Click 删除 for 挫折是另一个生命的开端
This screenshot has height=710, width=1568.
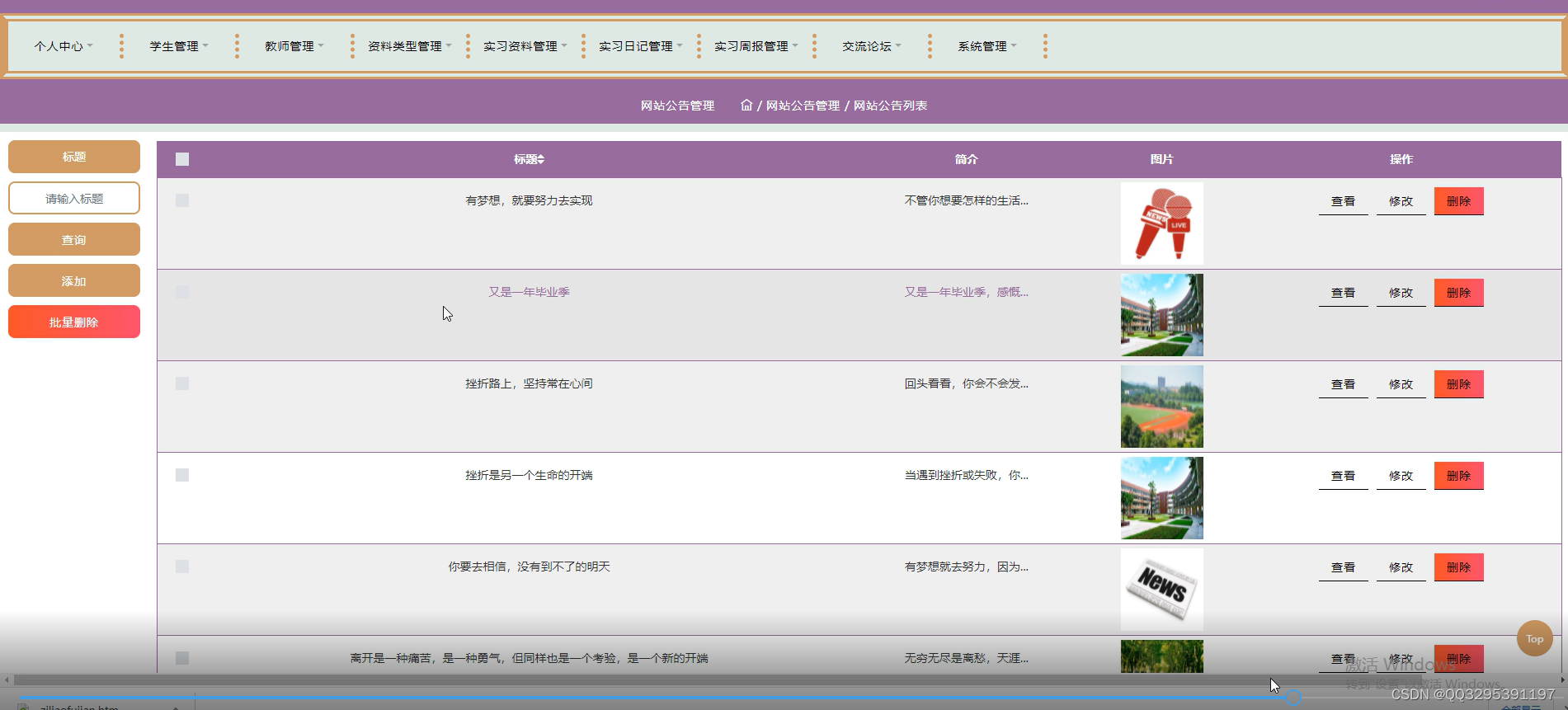pyautogui.click(x=1459, y=476)
